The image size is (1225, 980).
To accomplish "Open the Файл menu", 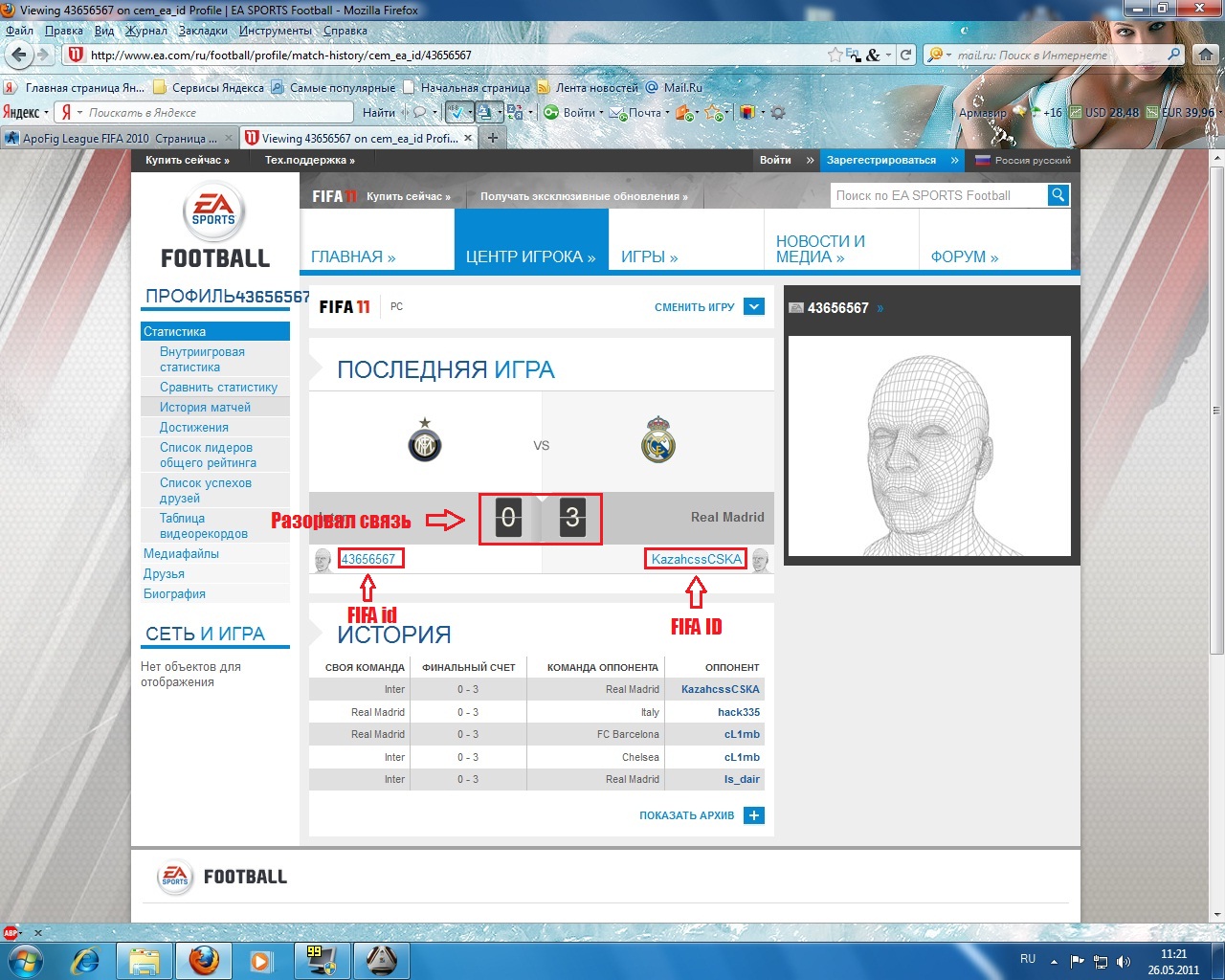I will pos(19,31).
